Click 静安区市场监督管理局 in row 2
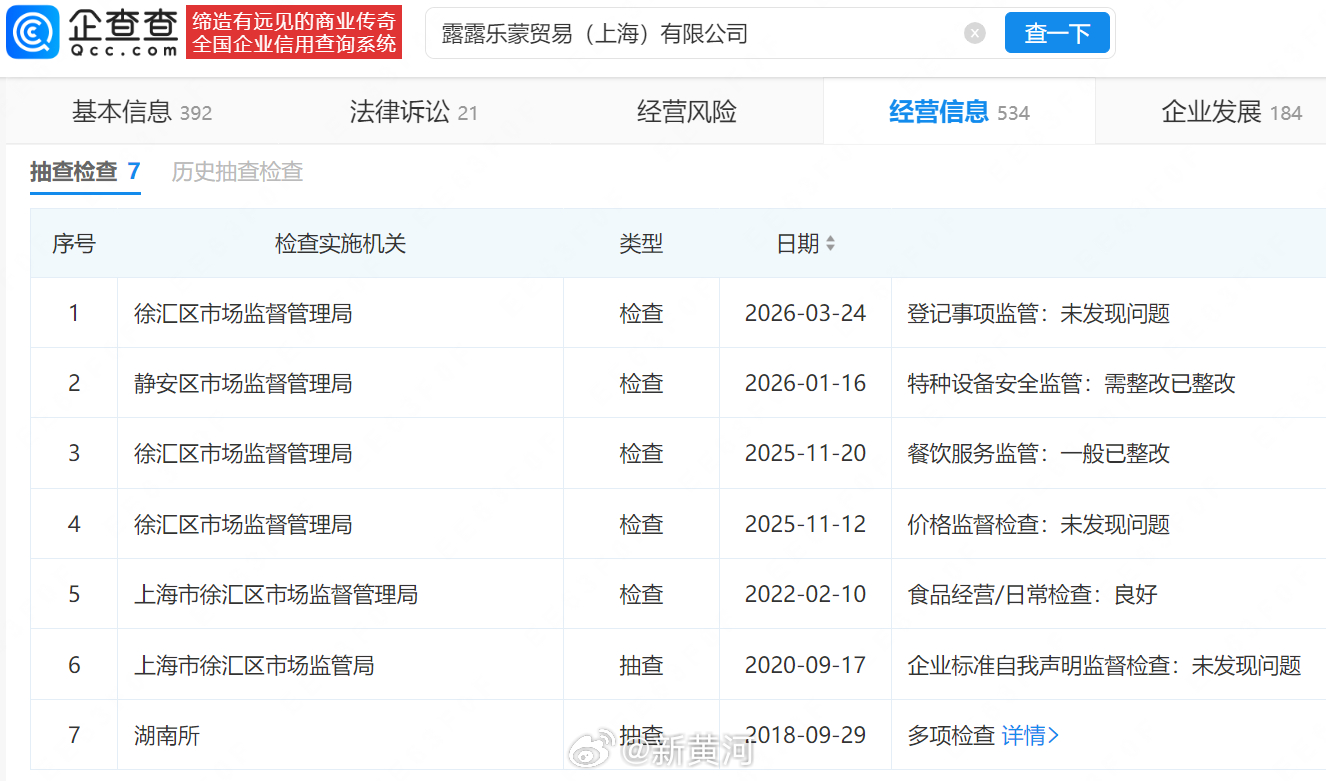The height and width of the screenshot is (781, 1326). click(x=243, y=384)
